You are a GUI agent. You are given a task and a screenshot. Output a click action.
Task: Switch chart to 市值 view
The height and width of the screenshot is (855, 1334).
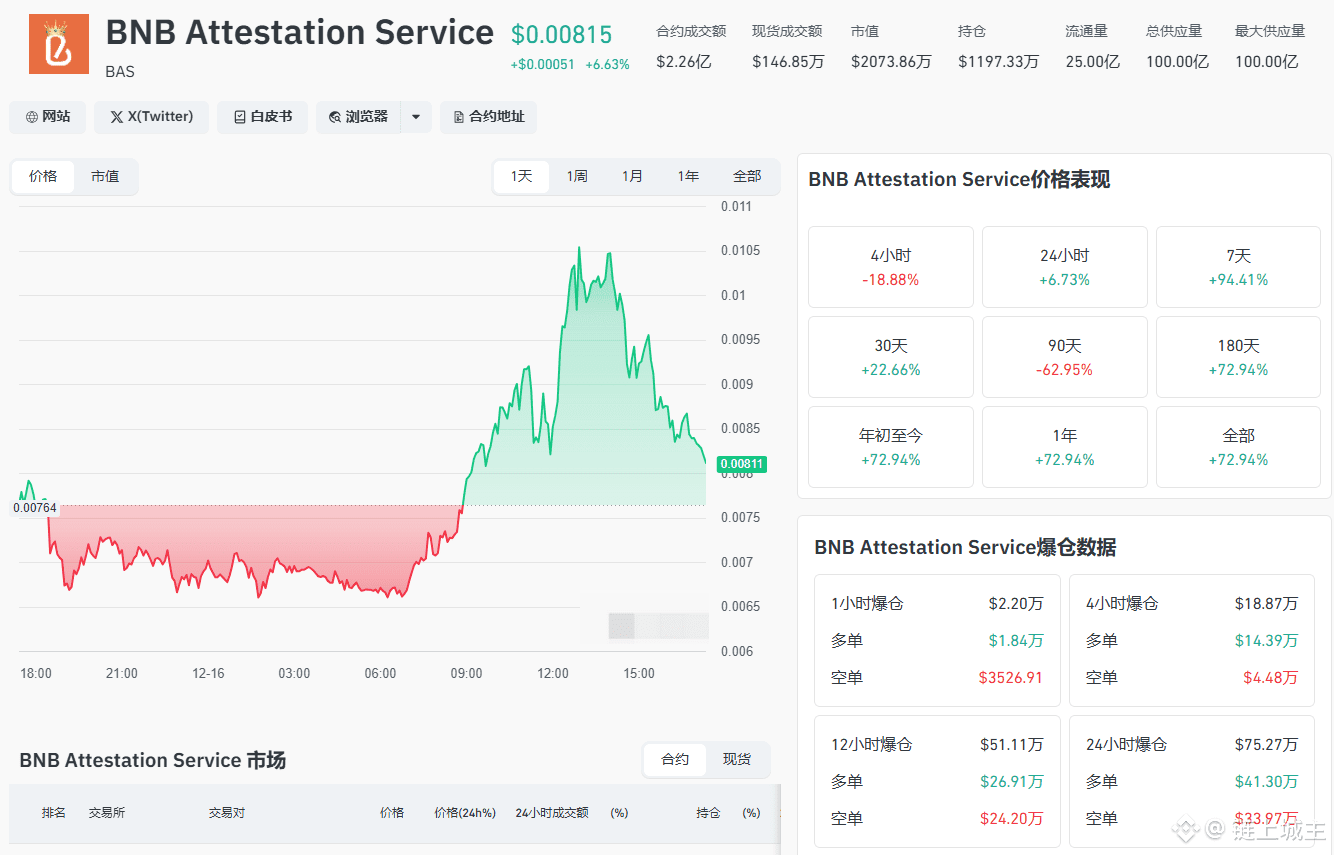pyautogui.click(x=105, y=176)
